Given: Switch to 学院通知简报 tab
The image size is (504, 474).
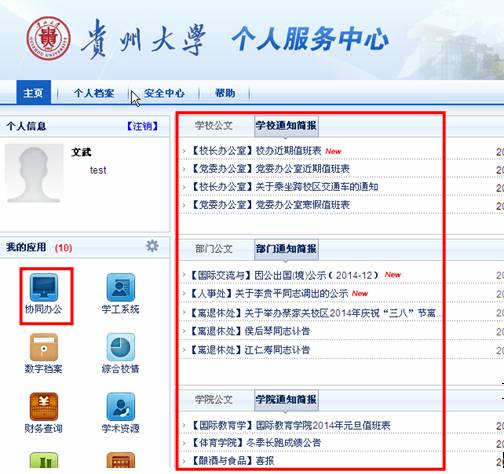Looking at the screenshot, I should pyautogui.click(x=286, y=399).
